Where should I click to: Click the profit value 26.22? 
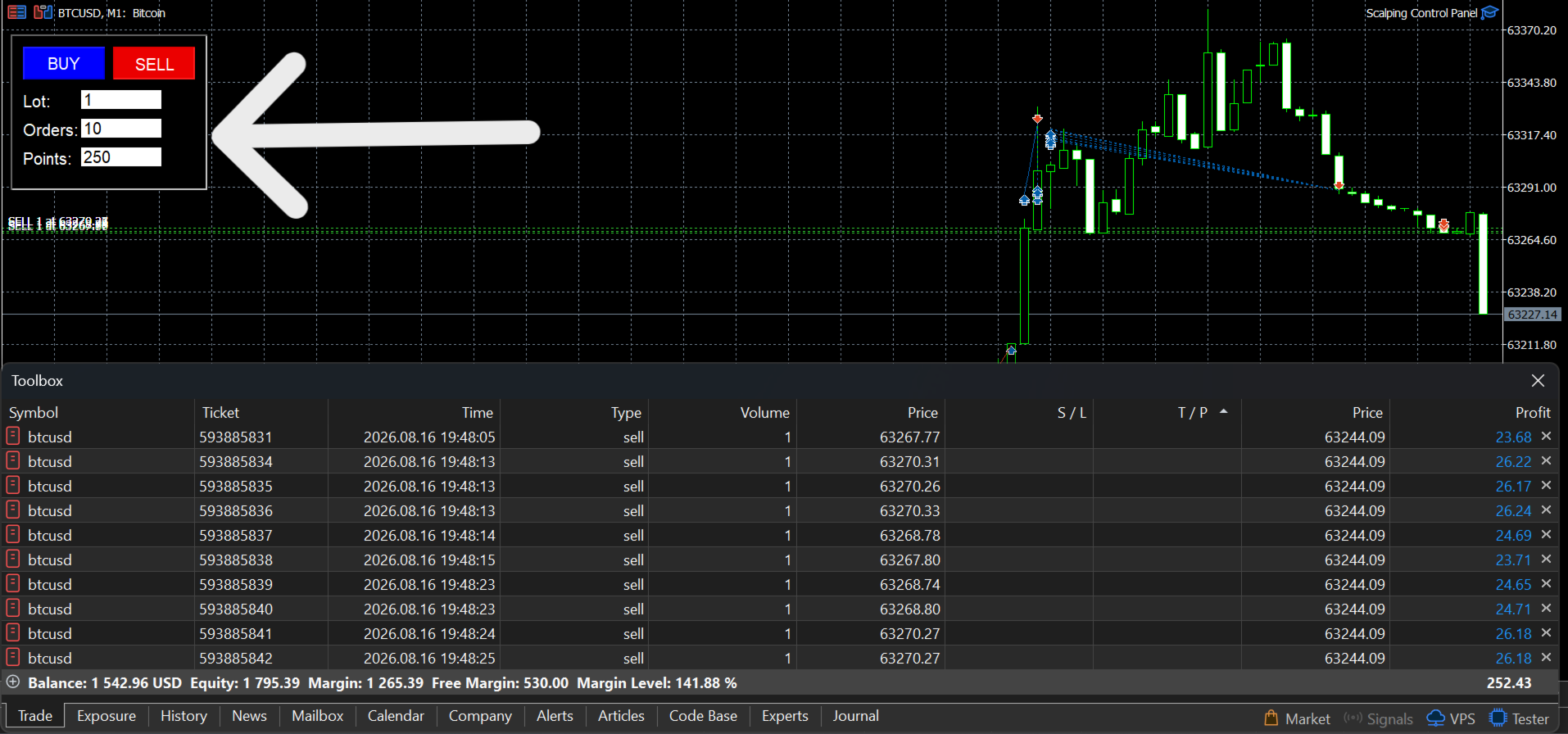(x=1513, y=461)
